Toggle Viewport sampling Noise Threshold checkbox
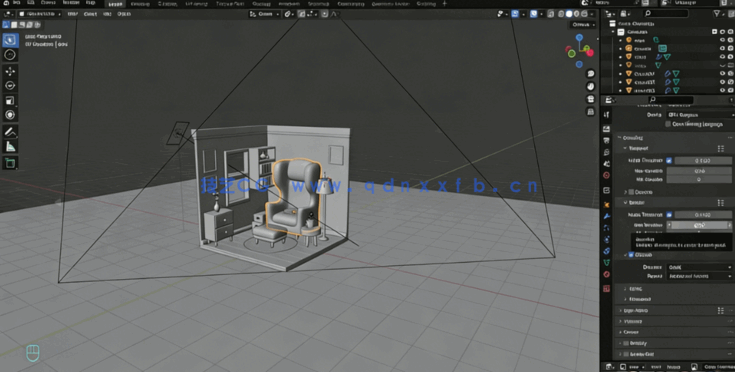The height and width of the screenshot is (372, 735). 669,160
